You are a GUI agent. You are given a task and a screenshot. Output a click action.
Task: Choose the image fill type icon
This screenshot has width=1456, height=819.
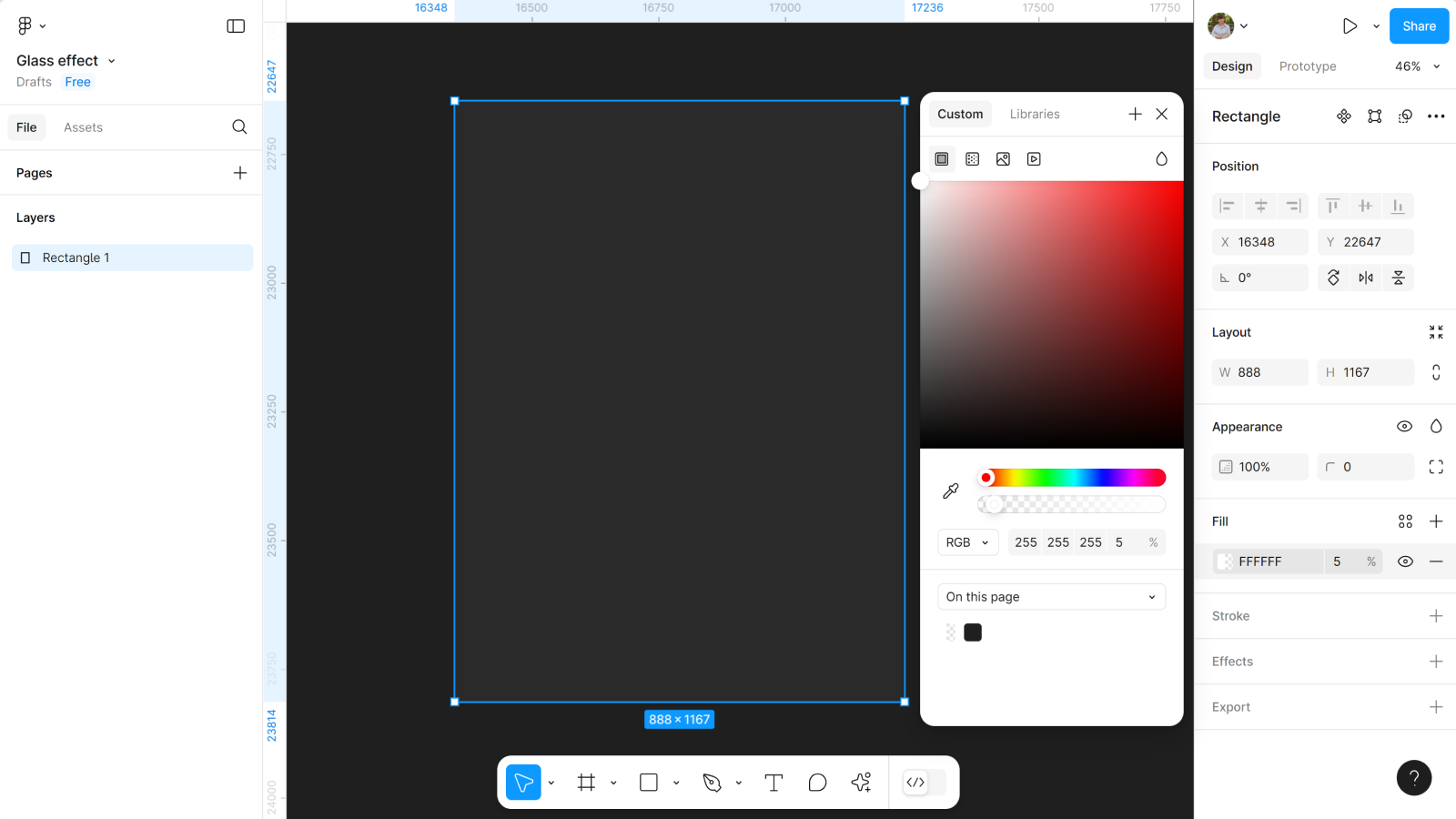(x=1003, y=159)
